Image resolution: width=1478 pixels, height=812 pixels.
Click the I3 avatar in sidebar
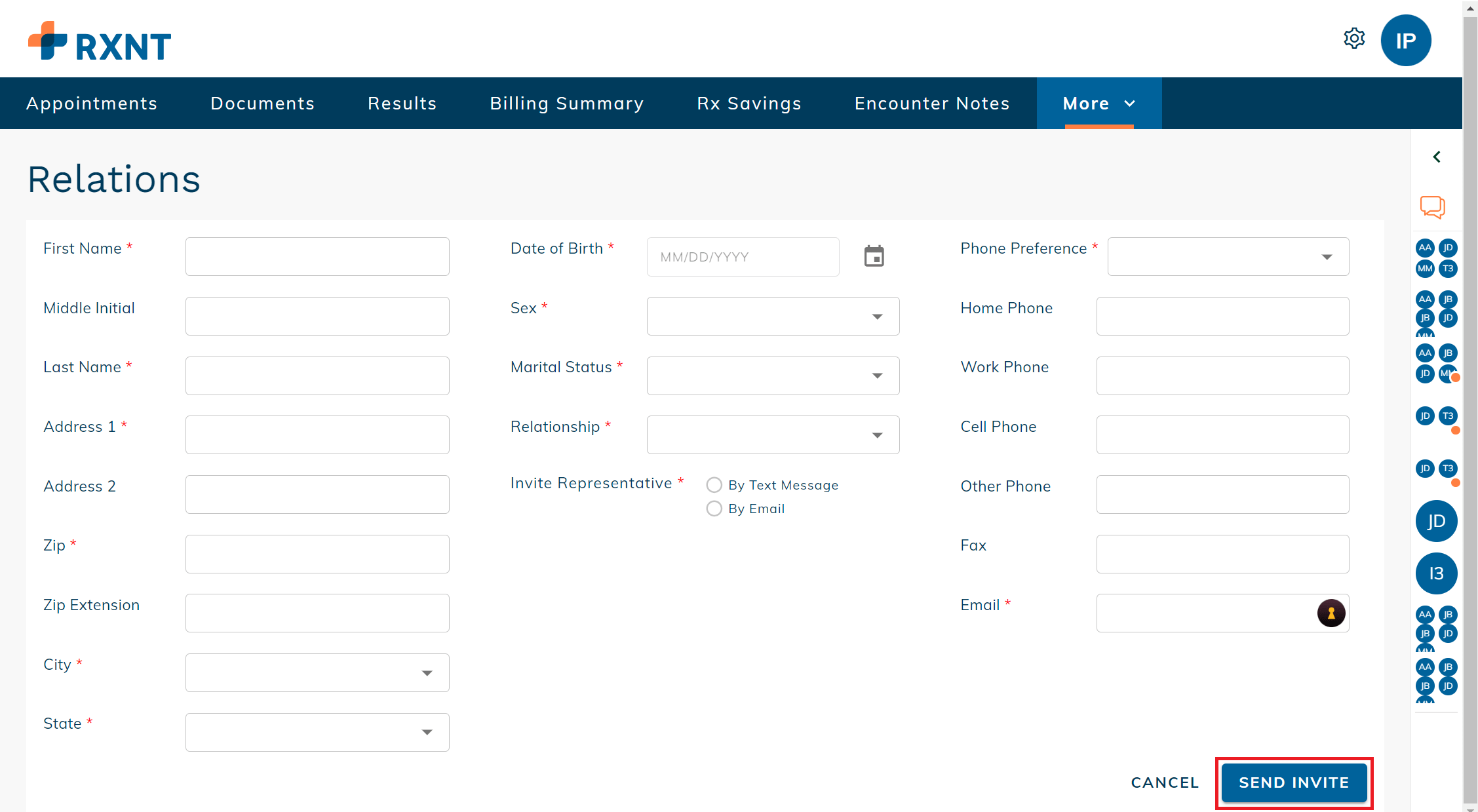pyautogui.click(x=1435, y=573)
